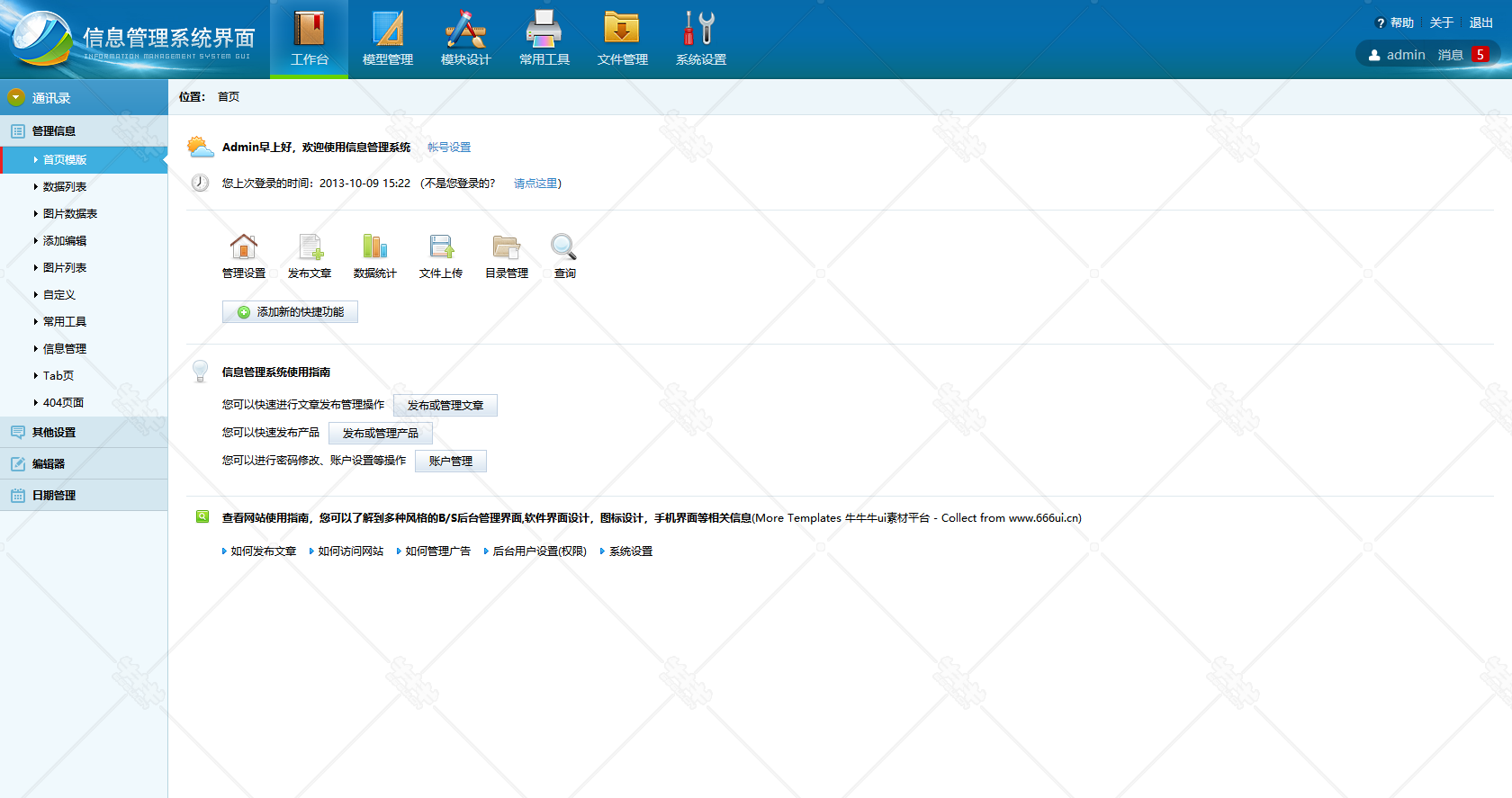The height and width of the screenshot is (798, 1512).
Task: Open the 查询 magnifier search icon
Action: [564, 247]
